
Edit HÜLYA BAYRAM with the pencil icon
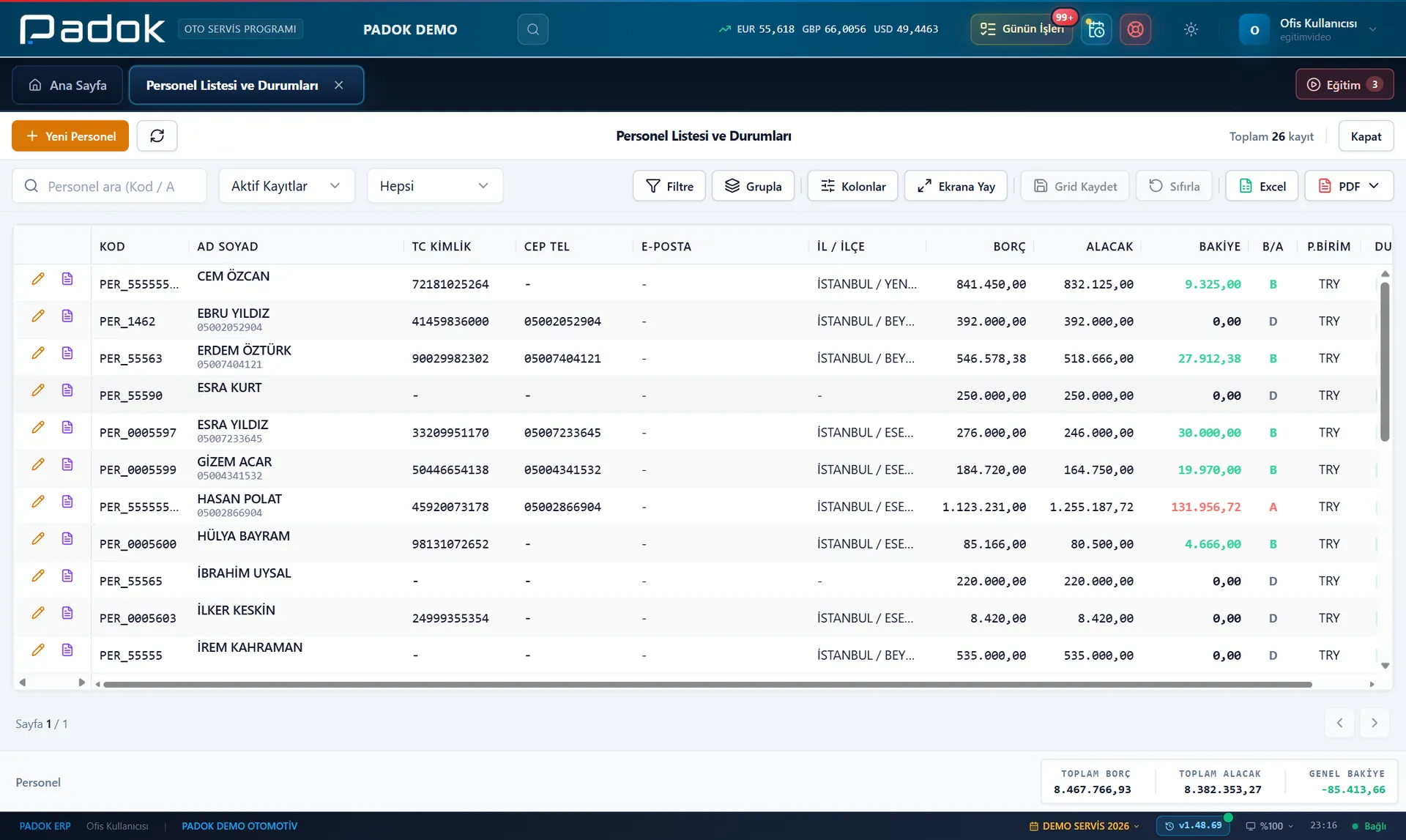point(38,539)
